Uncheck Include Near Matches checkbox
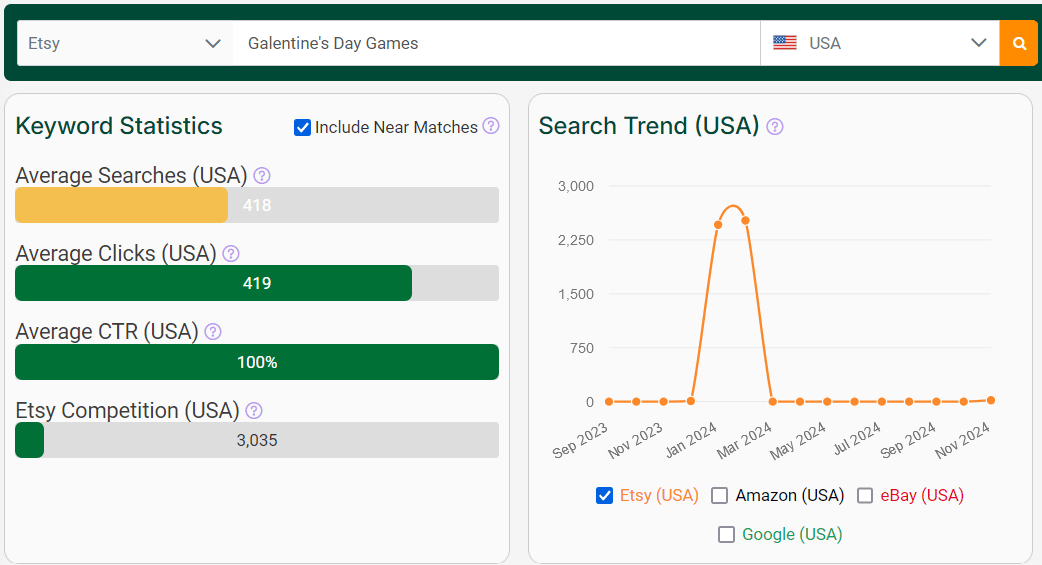 coord(302,128)
